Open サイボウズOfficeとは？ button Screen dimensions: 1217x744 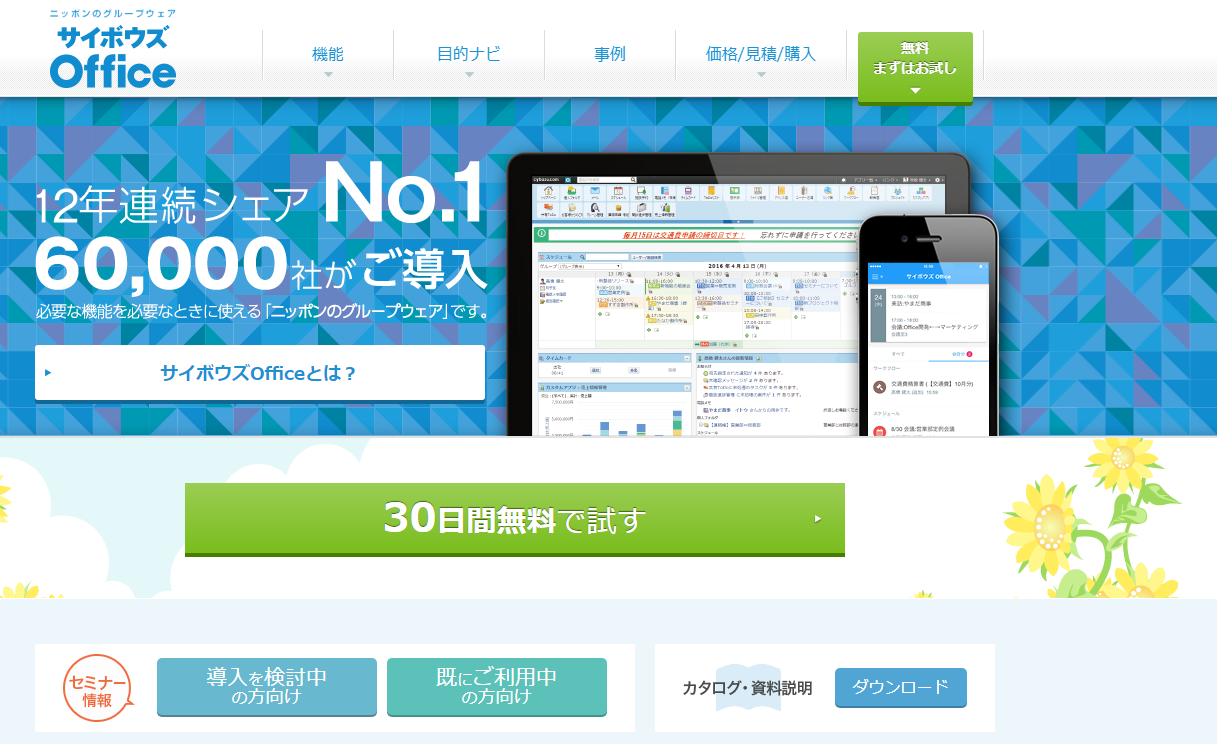(x=260, y=373)
